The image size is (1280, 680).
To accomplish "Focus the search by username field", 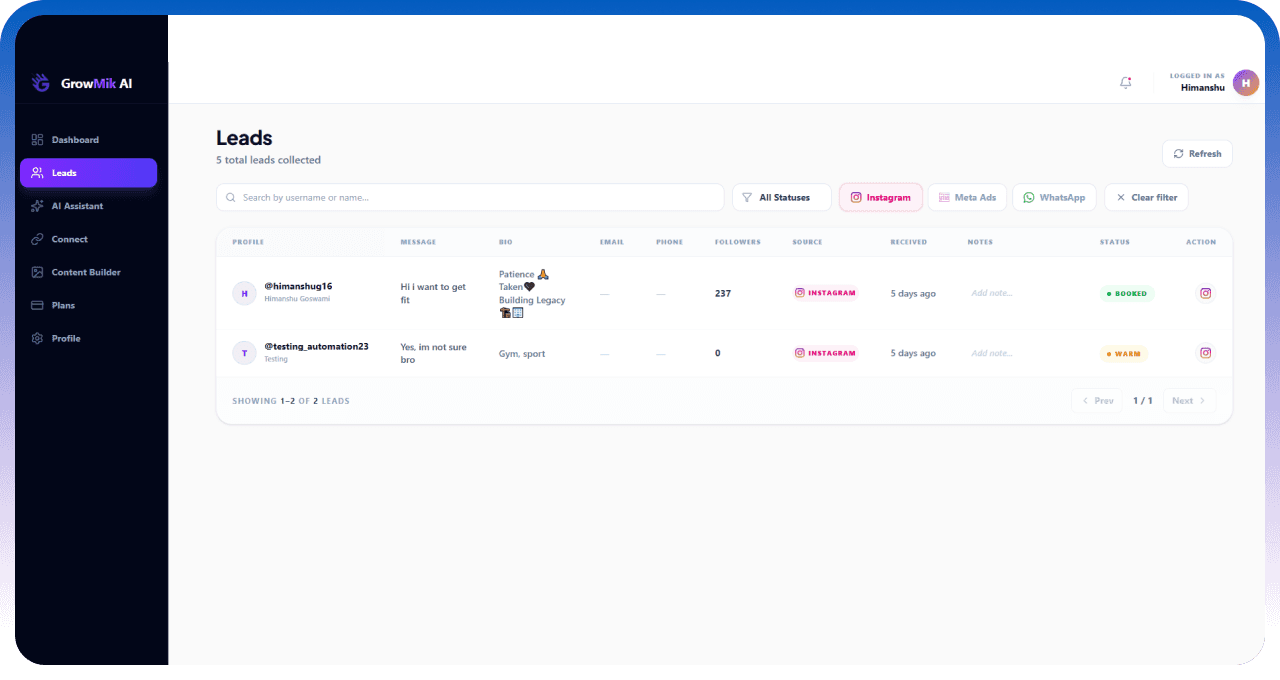I will pyautogui.click(x=470, y=197).
